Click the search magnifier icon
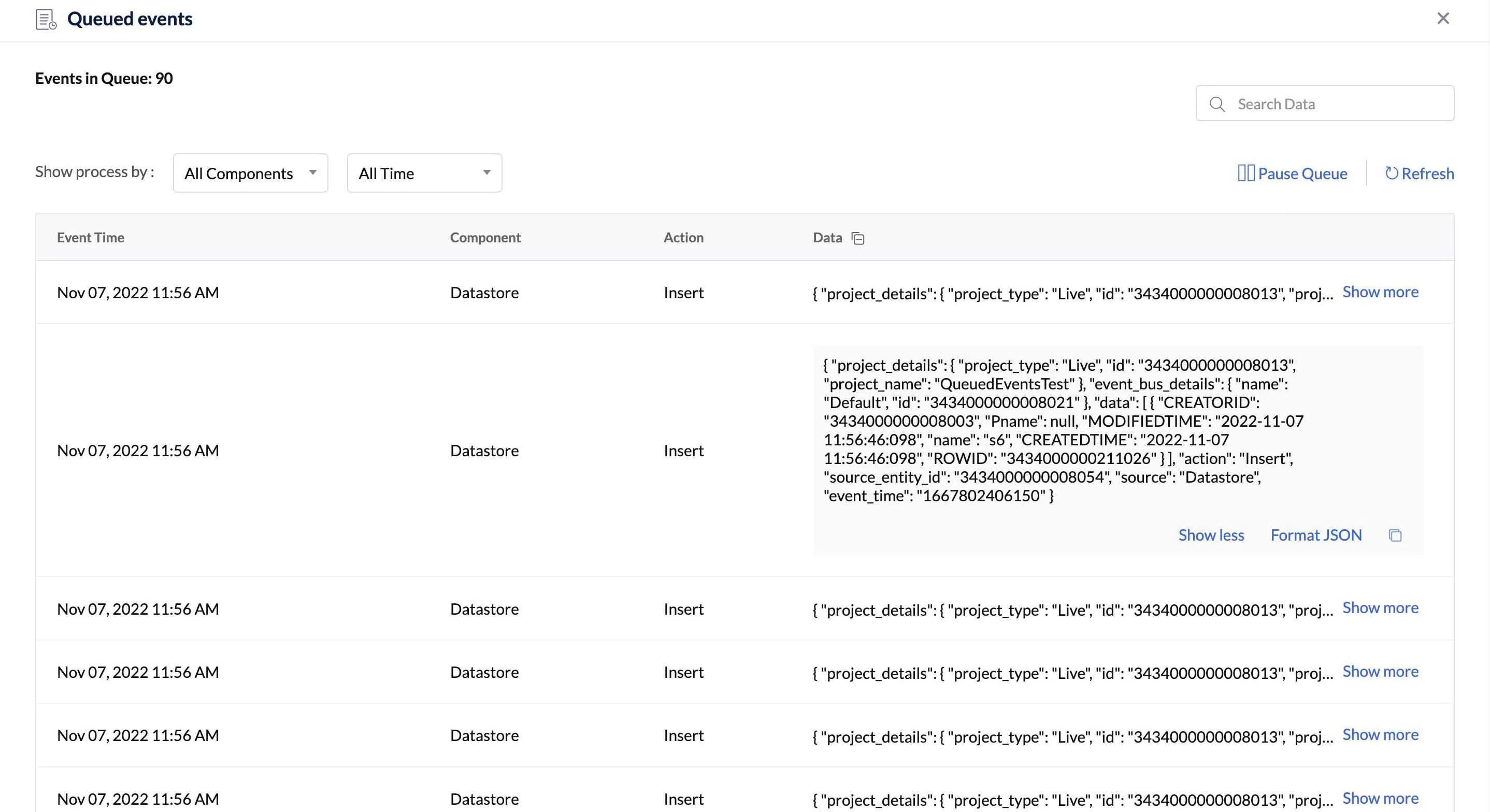The width and height of the screenshot is (1490, 812). [x=1217, y=104]
